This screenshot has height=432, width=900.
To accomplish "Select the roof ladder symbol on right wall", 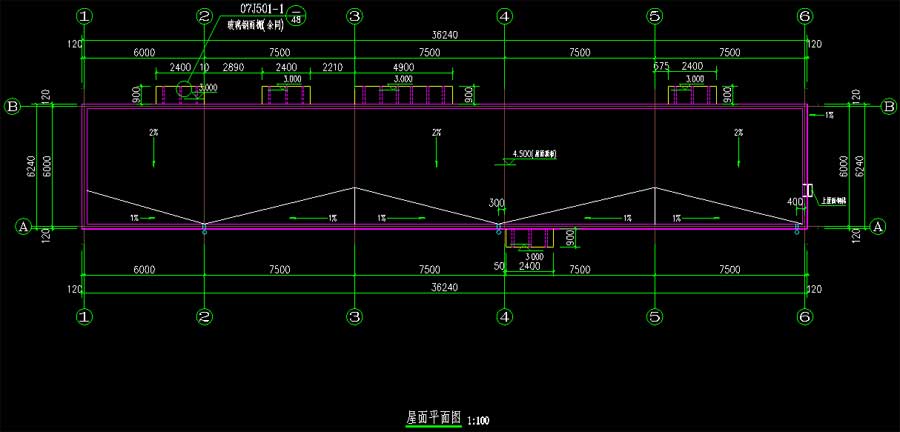I will 808,190.
